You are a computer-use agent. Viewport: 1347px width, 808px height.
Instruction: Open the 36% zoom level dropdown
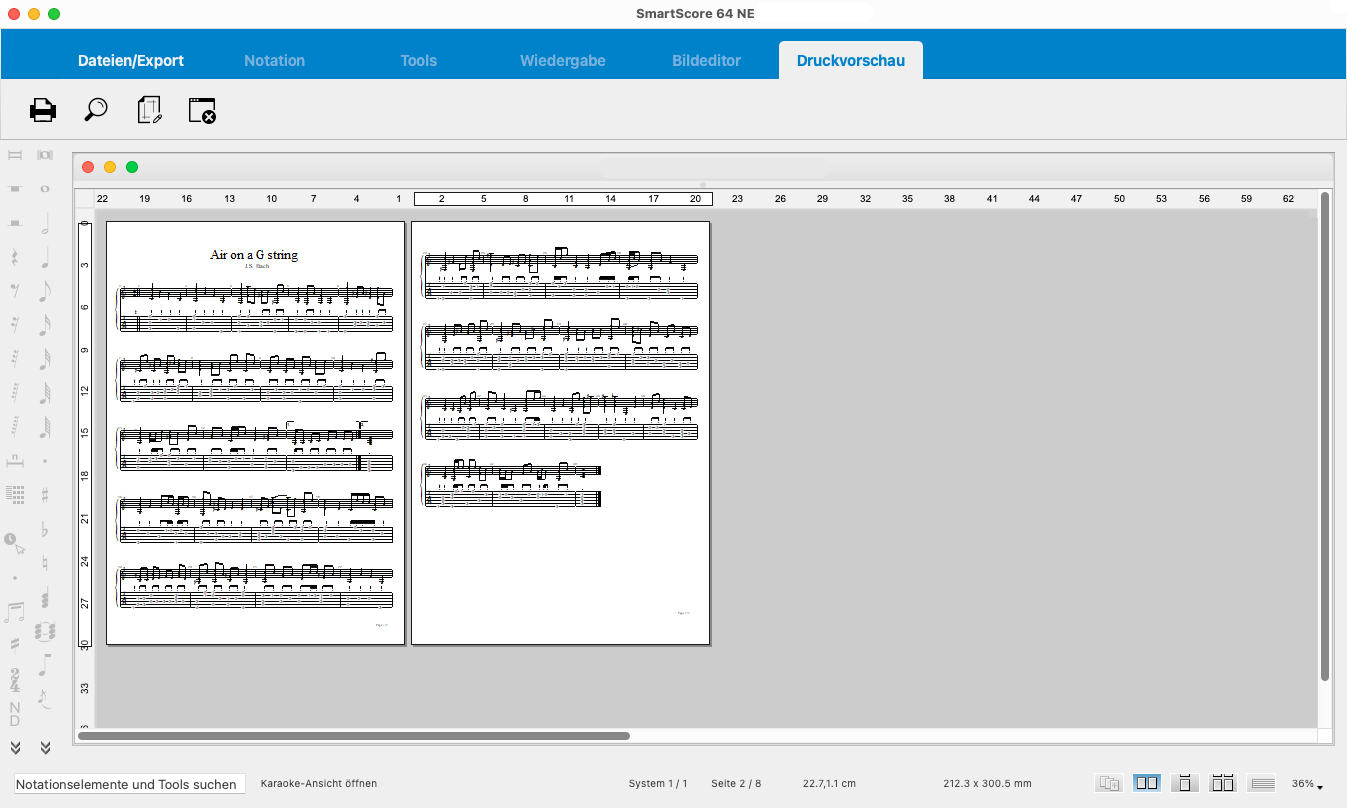(1307, 784)
